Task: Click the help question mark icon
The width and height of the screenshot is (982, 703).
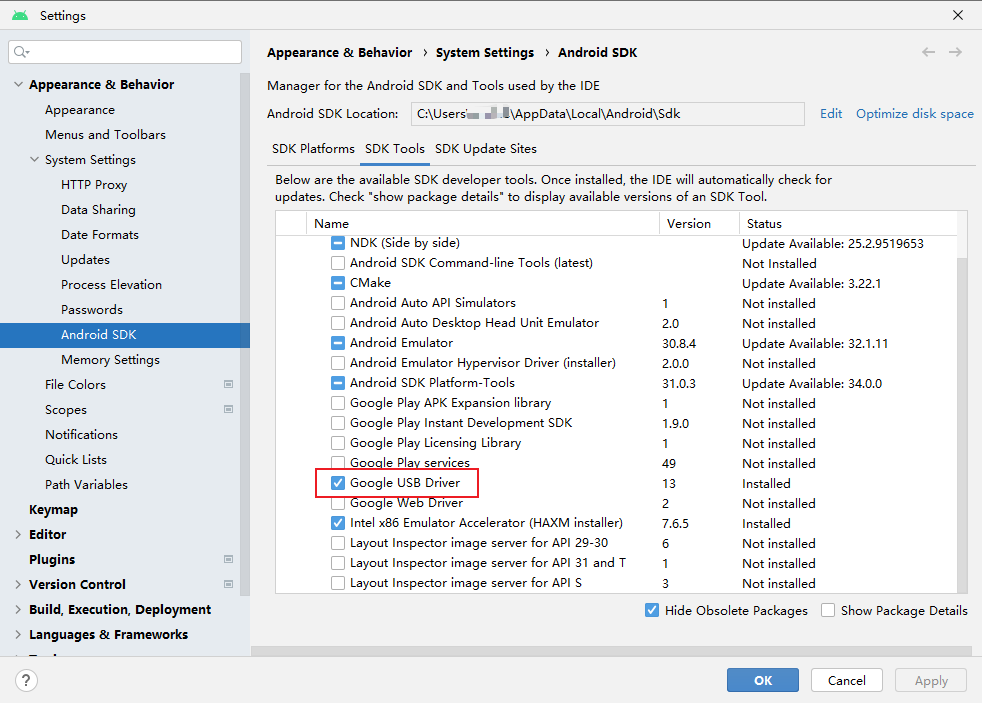Action: coord(26,680)
